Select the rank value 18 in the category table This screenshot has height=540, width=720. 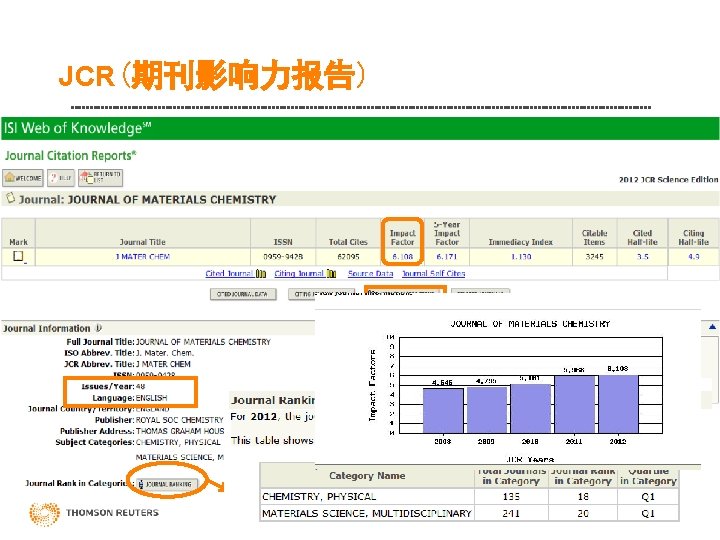coord(583,496)
